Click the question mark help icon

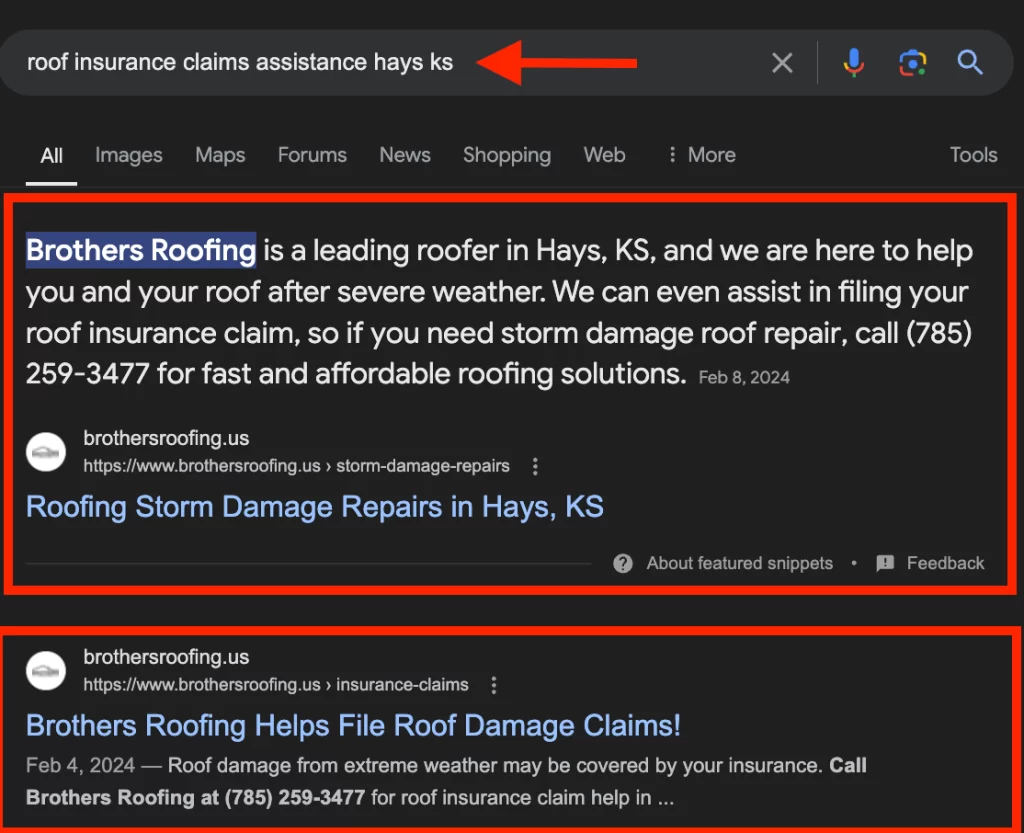(622, 563)
